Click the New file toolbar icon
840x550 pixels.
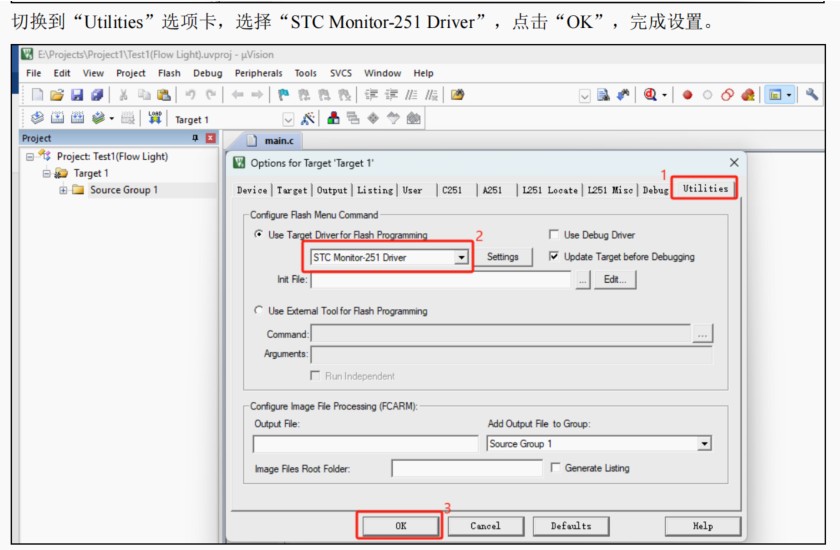pos(37,95)
